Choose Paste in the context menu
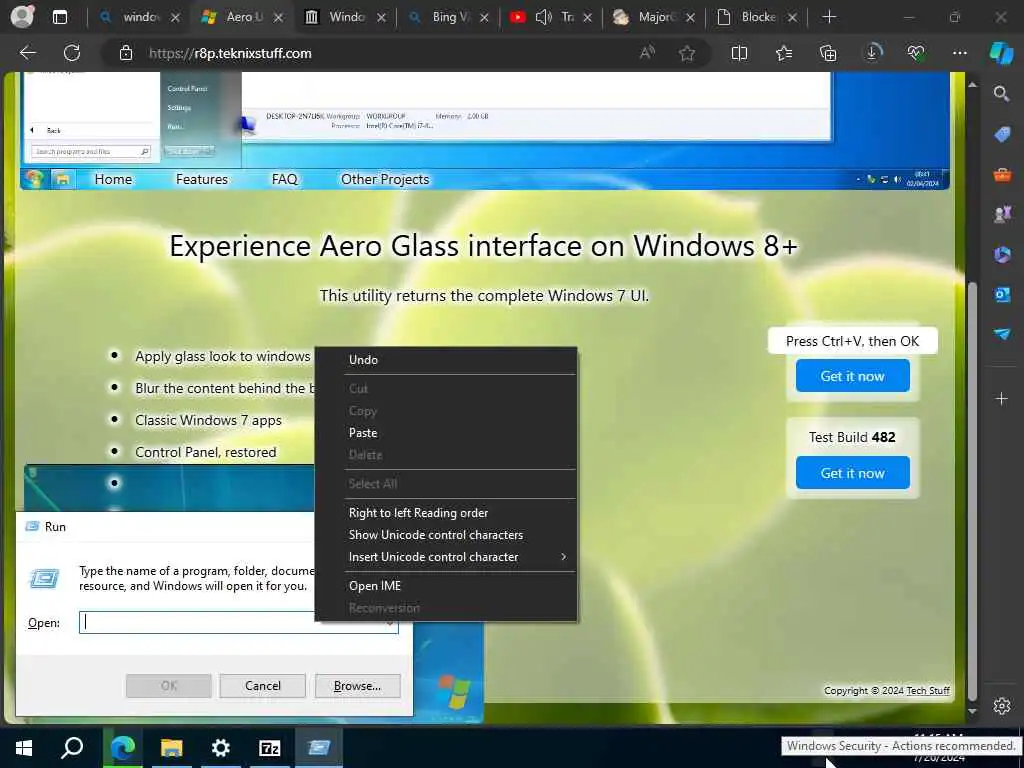 pyautogui.click(x=363, y=432)
